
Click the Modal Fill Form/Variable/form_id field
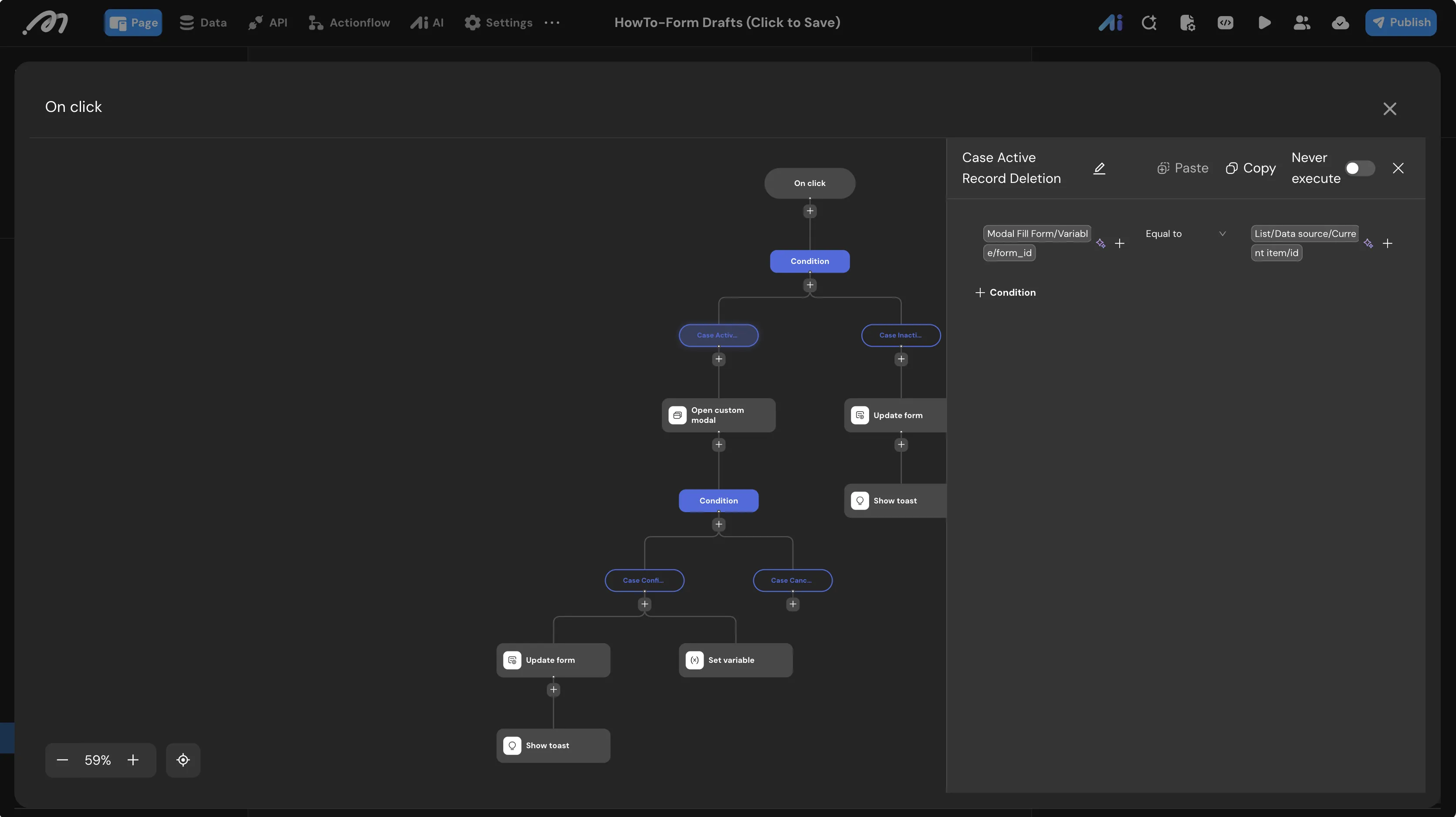(1037, 243)
